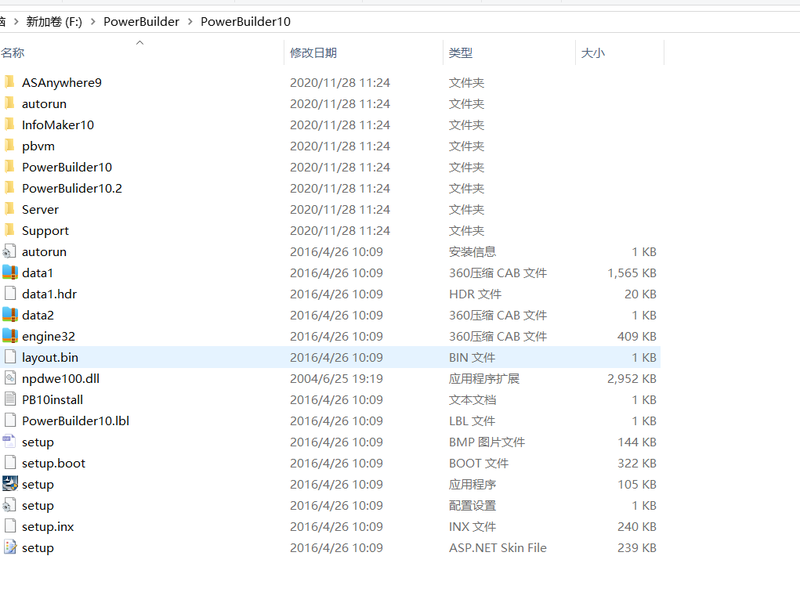This screenshot has height=610, width=800.
Task: Sort by the 名称 column header
Action: [x=12, y=53]
